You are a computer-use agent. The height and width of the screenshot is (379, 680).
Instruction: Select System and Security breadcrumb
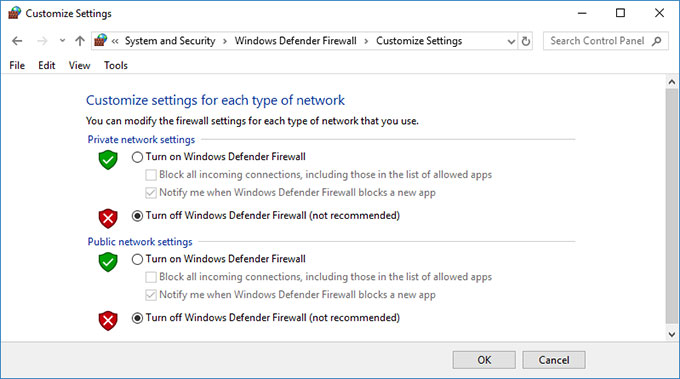(x=170, y=41)
